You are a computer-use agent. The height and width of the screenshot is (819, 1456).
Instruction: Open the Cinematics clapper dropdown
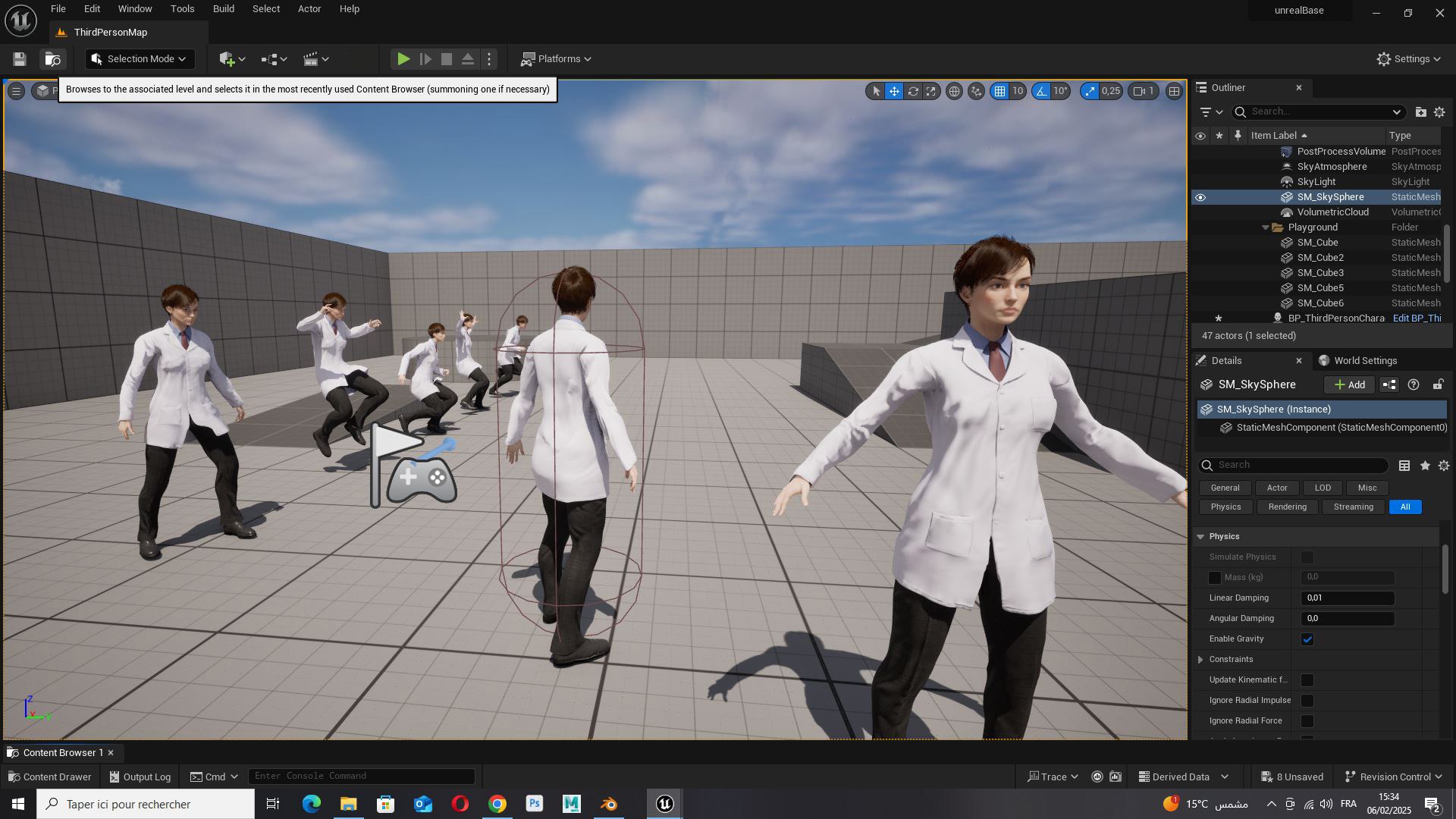[x=315, y=59]
